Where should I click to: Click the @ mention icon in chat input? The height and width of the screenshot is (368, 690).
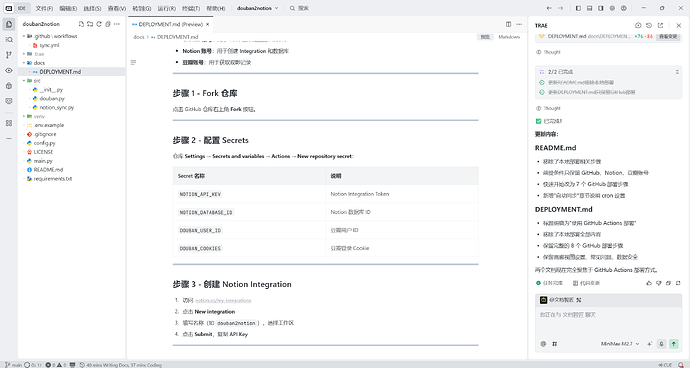point(543,344)
